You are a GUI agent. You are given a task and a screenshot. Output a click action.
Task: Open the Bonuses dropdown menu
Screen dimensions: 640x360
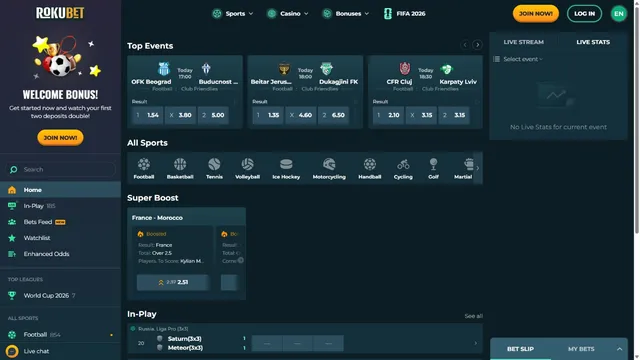tap(345, 13)
